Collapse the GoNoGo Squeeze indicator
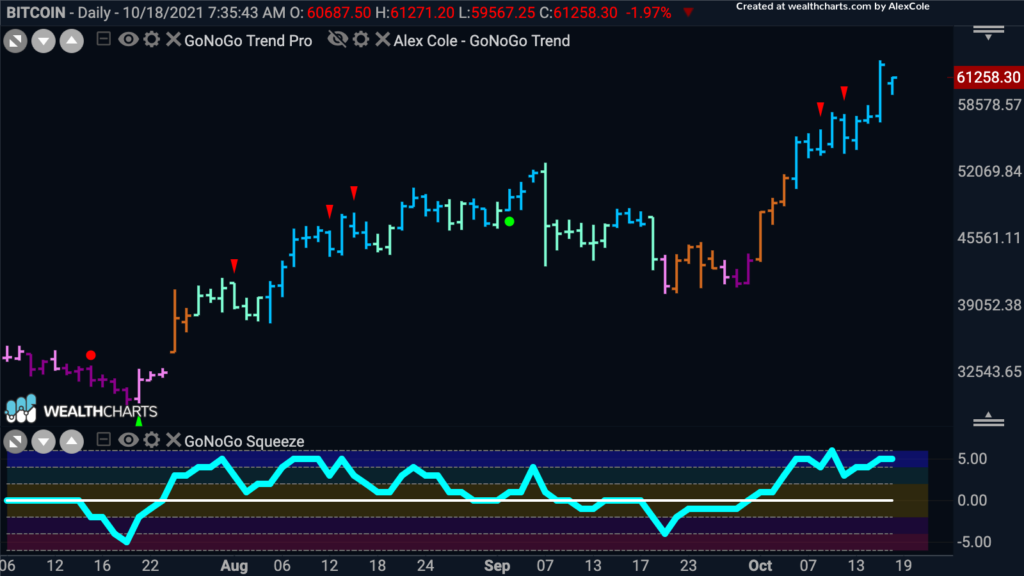 (103, 440)
